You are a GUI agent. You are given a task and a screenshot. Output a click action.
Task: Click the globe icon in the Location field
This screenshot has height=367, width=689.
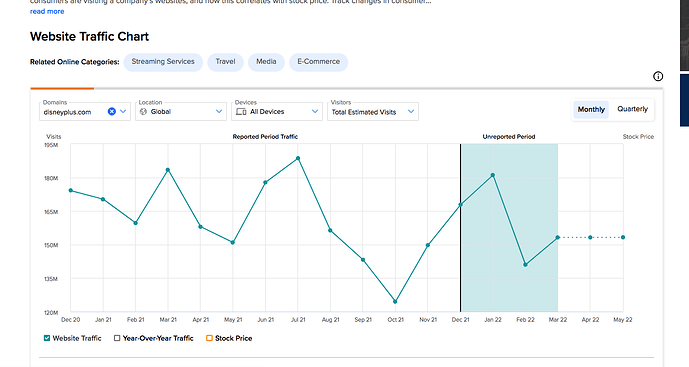click(x=143, y=112)
